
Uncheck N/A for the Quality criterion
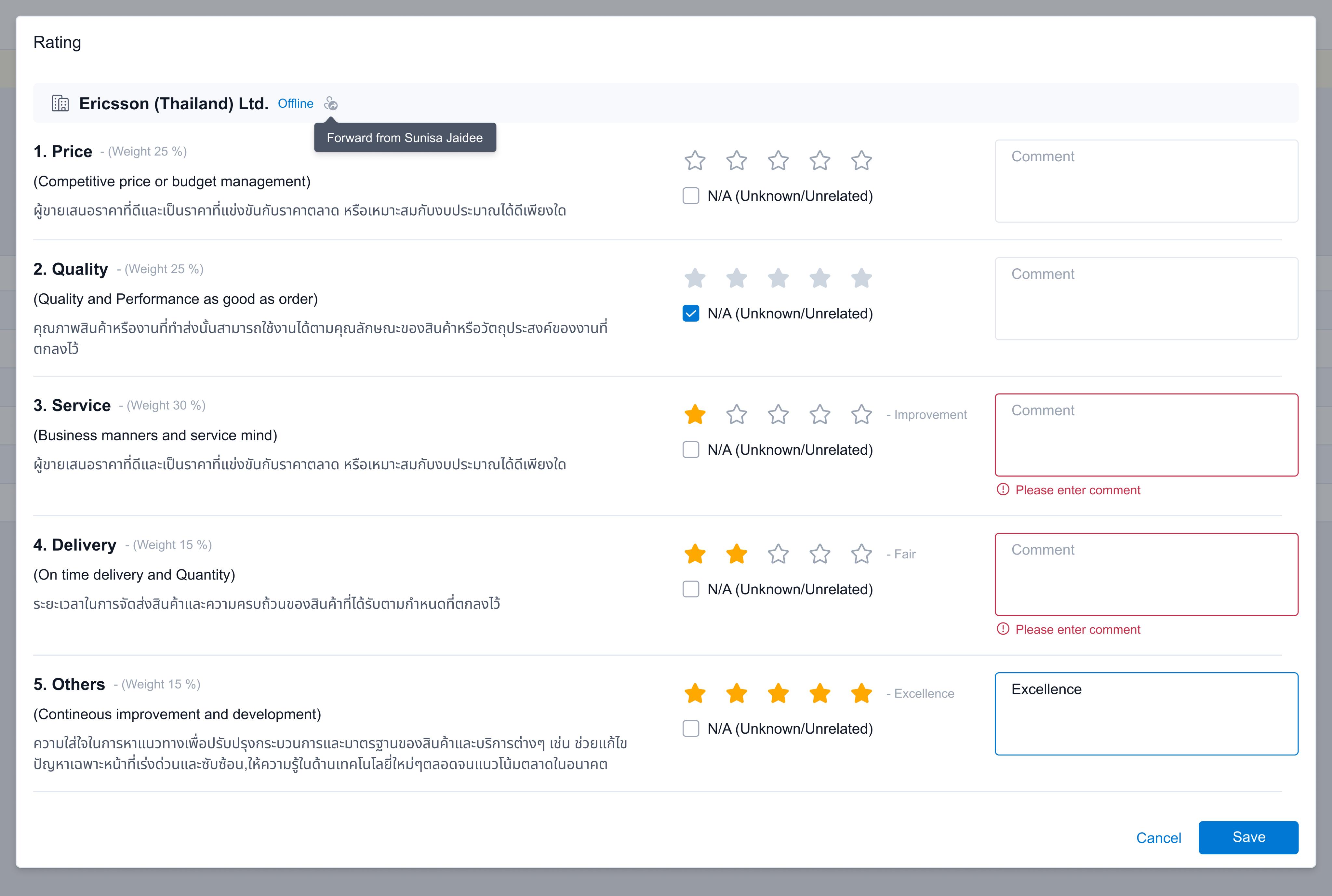coord(691,314)
